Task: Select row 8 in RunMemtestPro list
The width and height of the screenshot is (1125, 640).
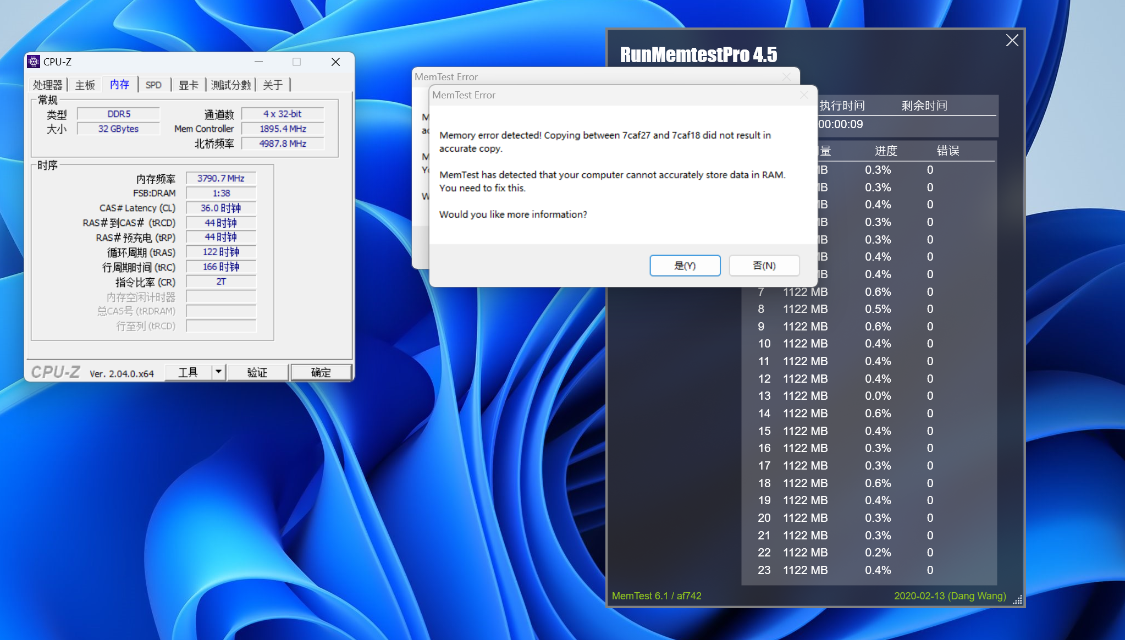Action: [x=868, y=309]
